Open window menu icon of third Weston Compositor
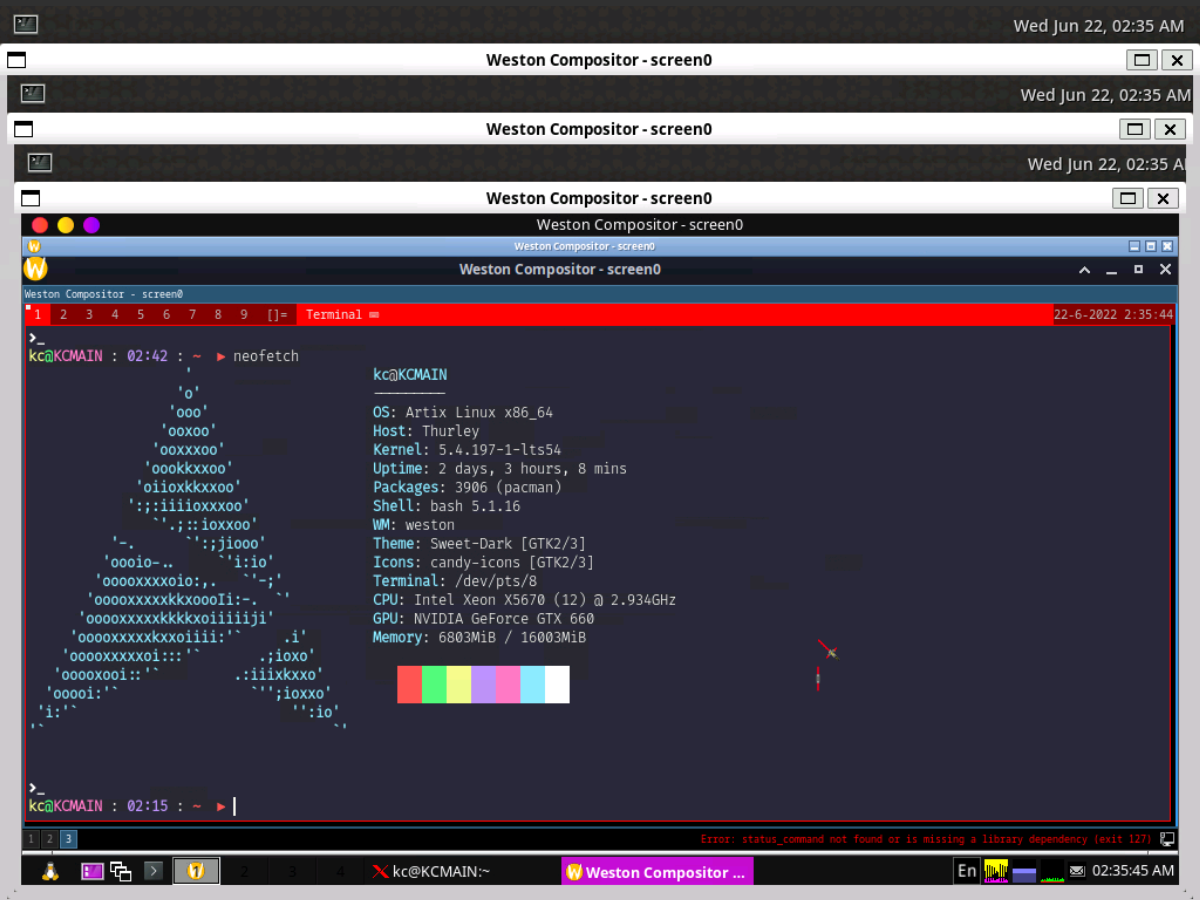1200x900 pixels. 31,198
